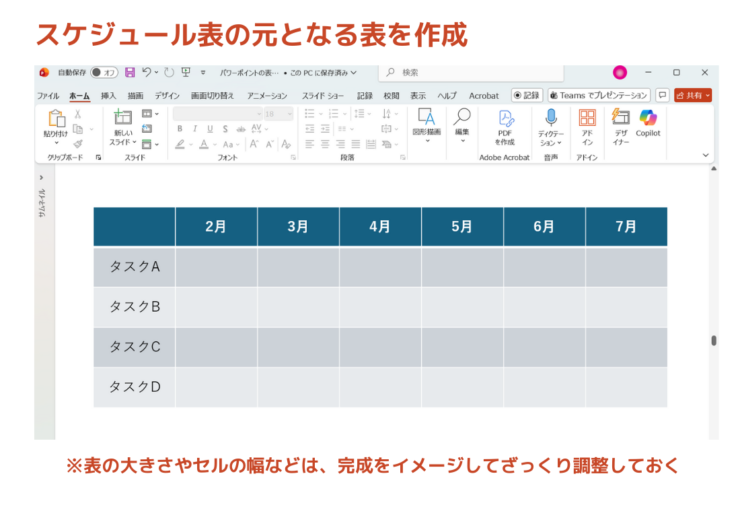Click the Strikethrough icon

pyautogui.click(x=241, y=129)
